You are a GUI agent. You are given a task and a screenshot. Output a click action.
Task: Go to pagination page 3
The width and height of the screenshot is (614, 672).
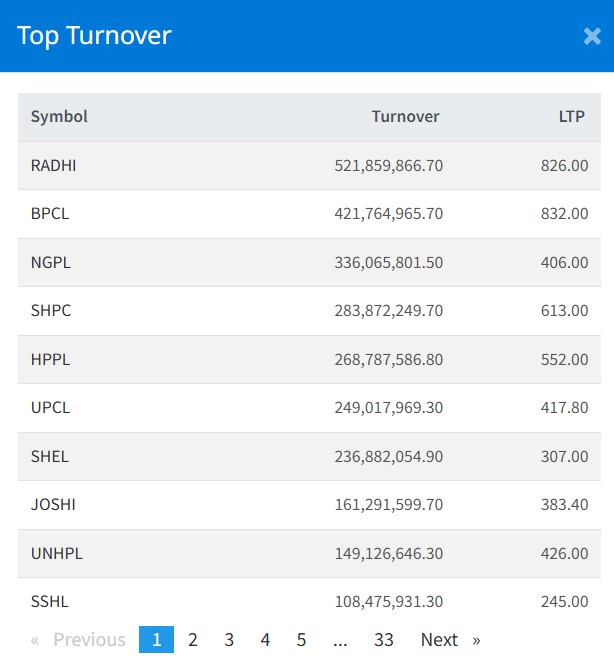(229, 640)
